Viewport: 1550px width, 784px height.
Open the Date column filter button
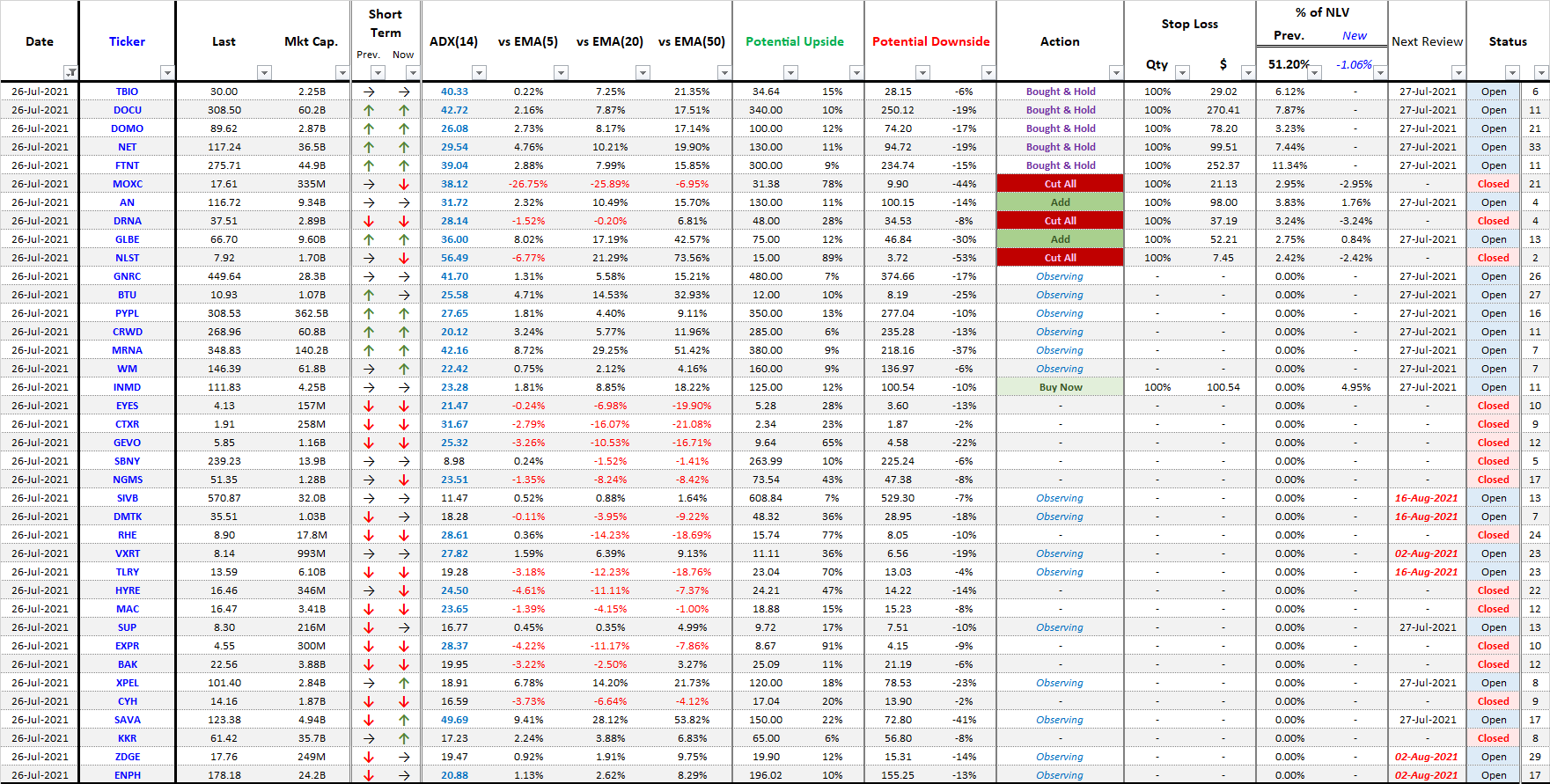(x=71, y=72)
